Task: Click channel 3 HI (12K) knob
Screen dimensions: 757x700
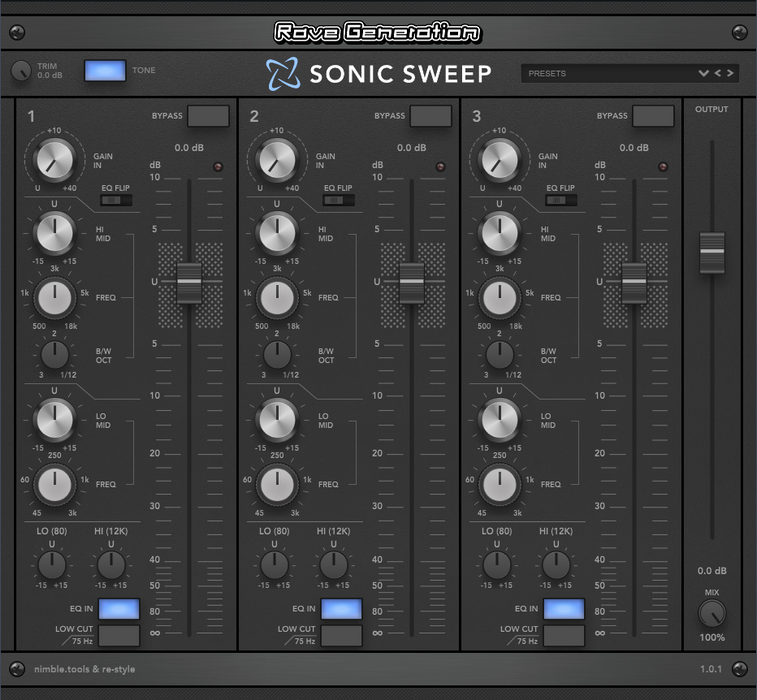Action: click(554, 565)
